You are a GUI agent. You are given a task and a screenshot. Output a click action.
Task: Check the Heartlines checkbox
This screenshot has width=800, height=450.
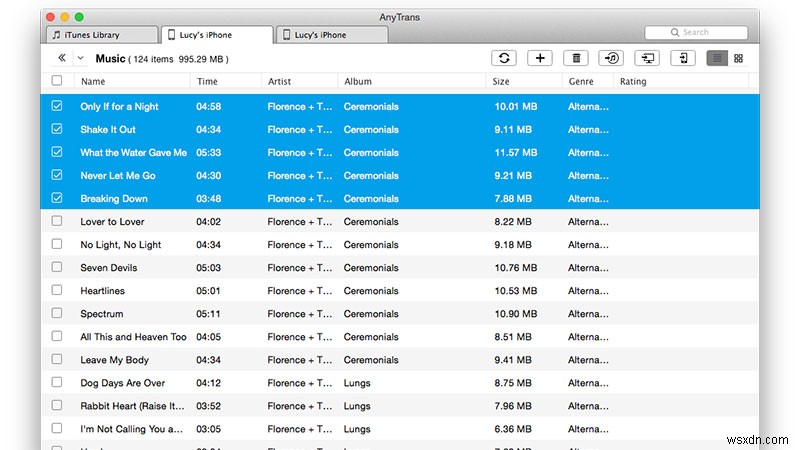click(x=57, y=290)
